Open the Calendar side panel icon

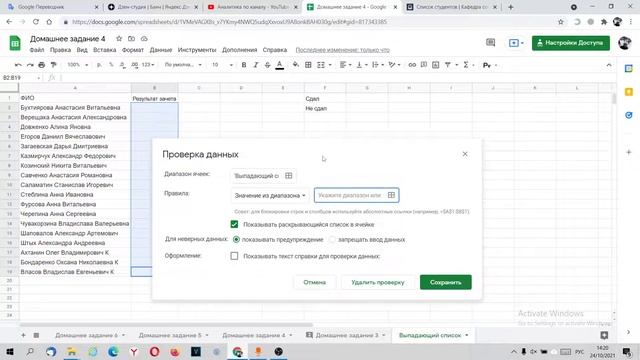coord(629,69)
